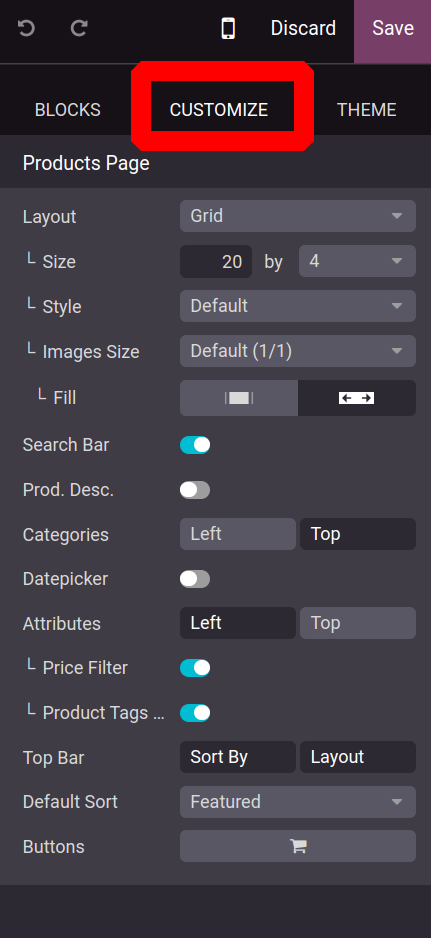Click the Size number field showing 20

click(x=216, y=261)
